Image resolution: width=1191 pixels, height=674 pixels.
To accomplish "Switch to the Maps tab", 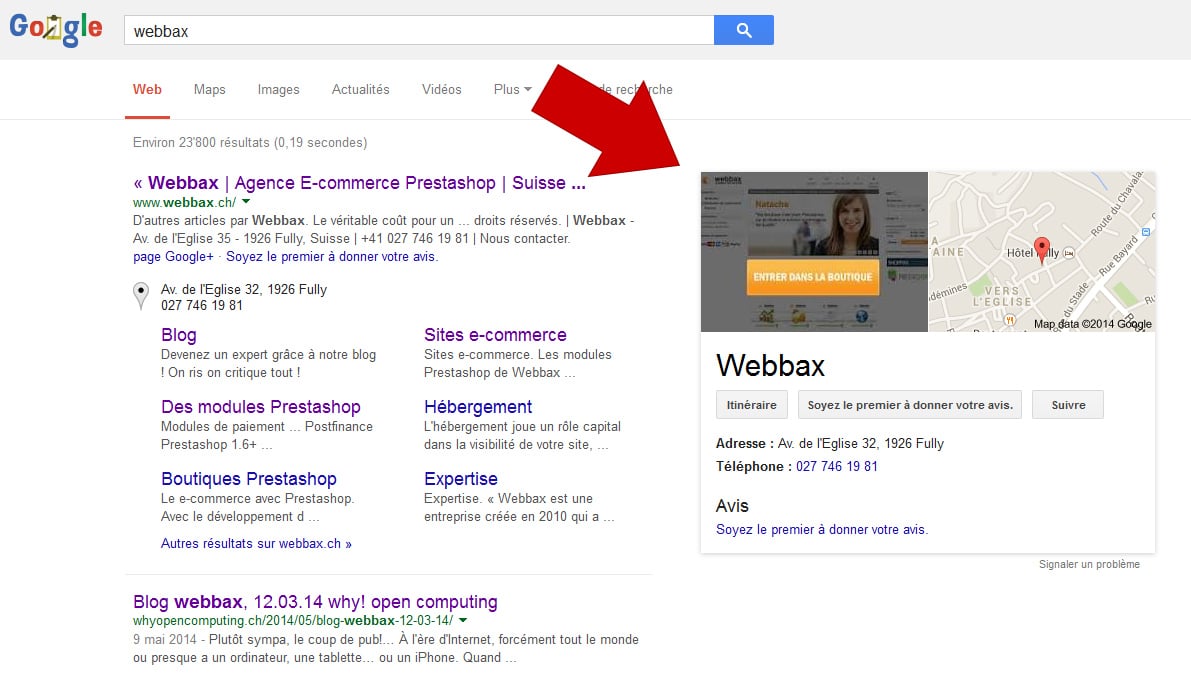I will (x=210, y=90).
